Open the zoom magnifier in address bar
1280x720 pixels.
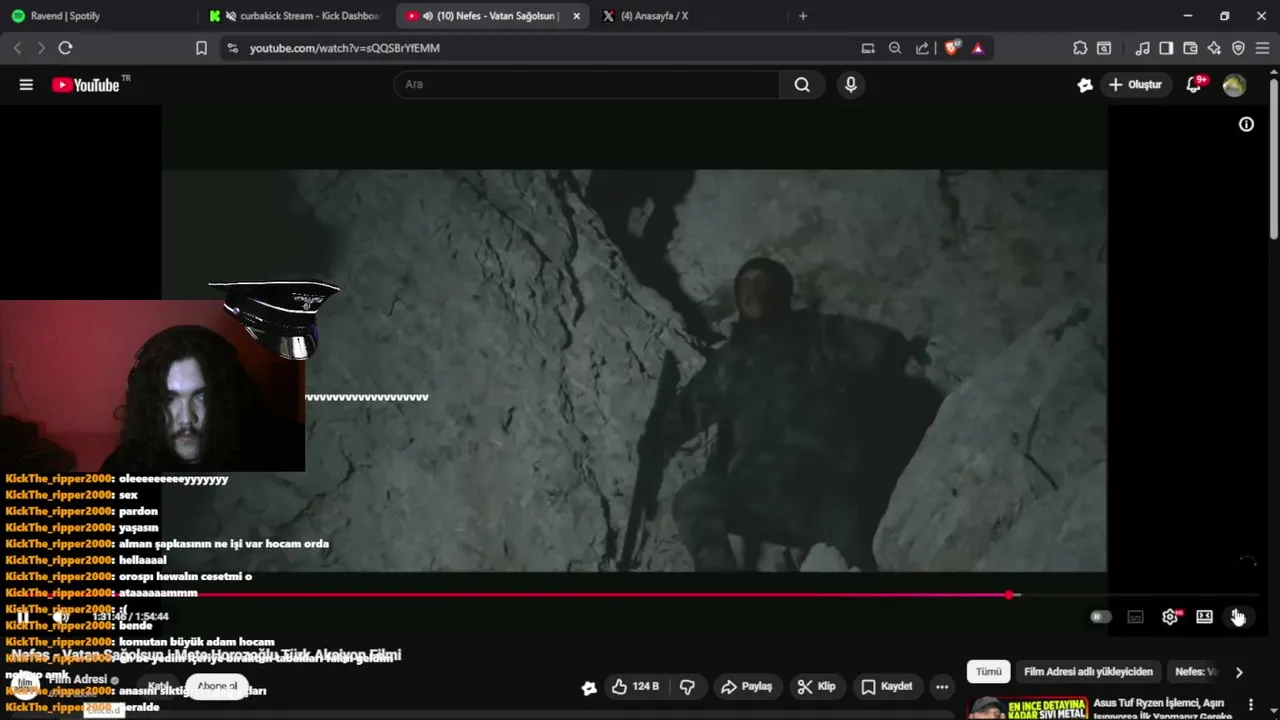[895, 48]
